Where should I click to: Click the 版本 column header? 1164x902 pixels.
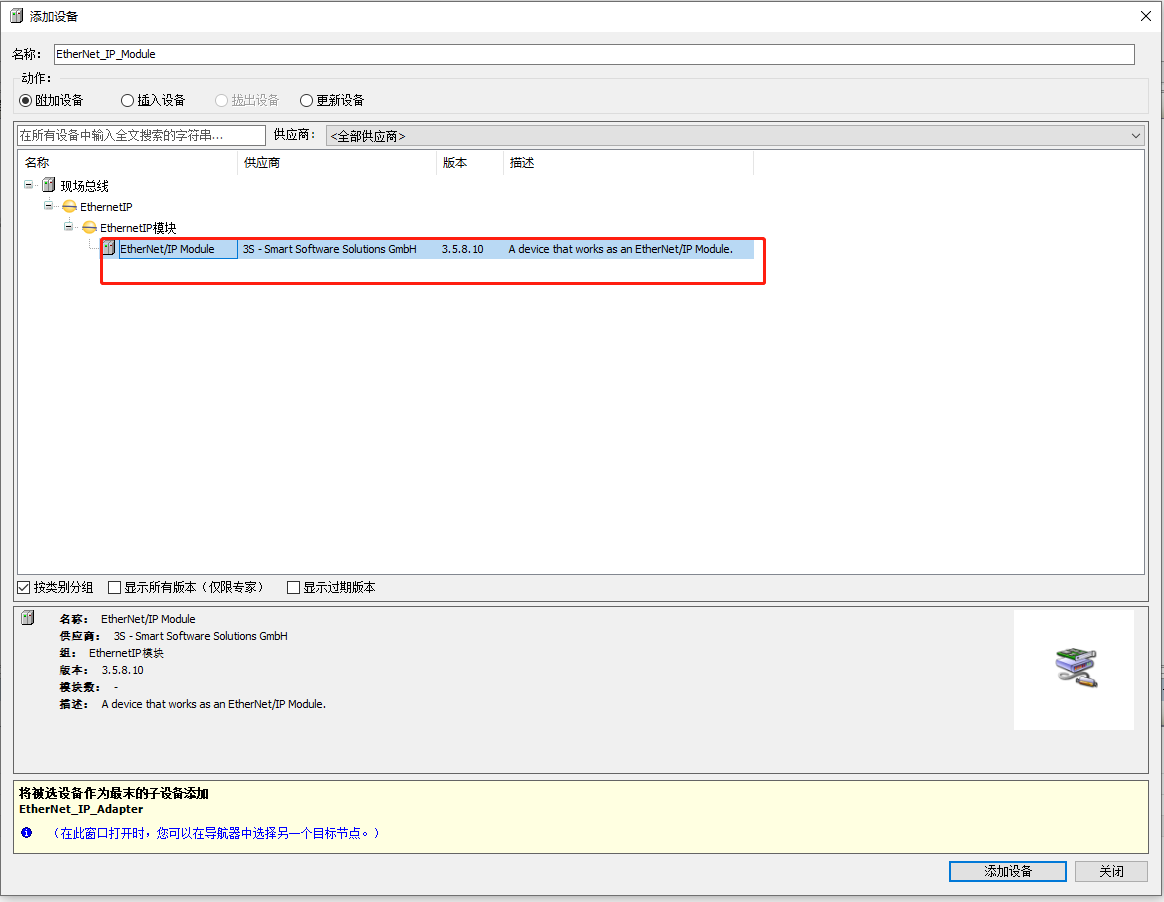[x=470, y=163]
